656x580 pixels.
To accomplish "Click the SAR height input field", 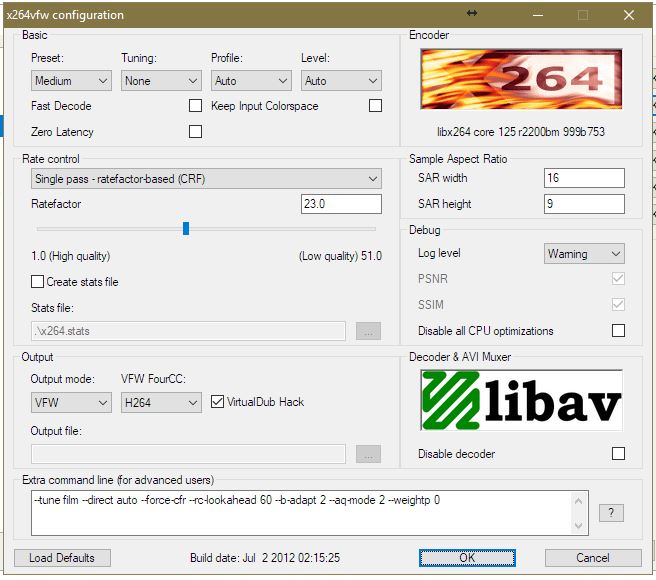I will 584,204.
